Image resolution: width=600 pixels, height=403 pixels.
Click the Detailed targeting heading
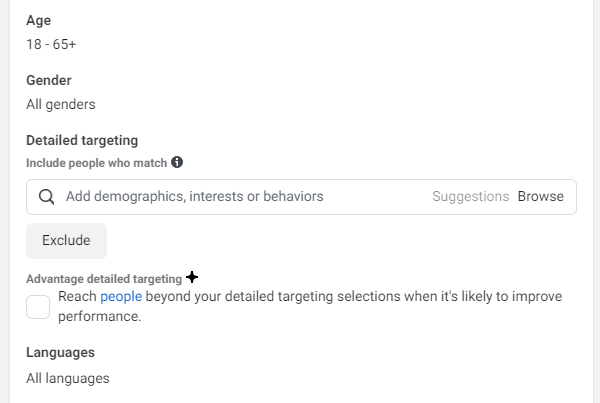(82, 140)
